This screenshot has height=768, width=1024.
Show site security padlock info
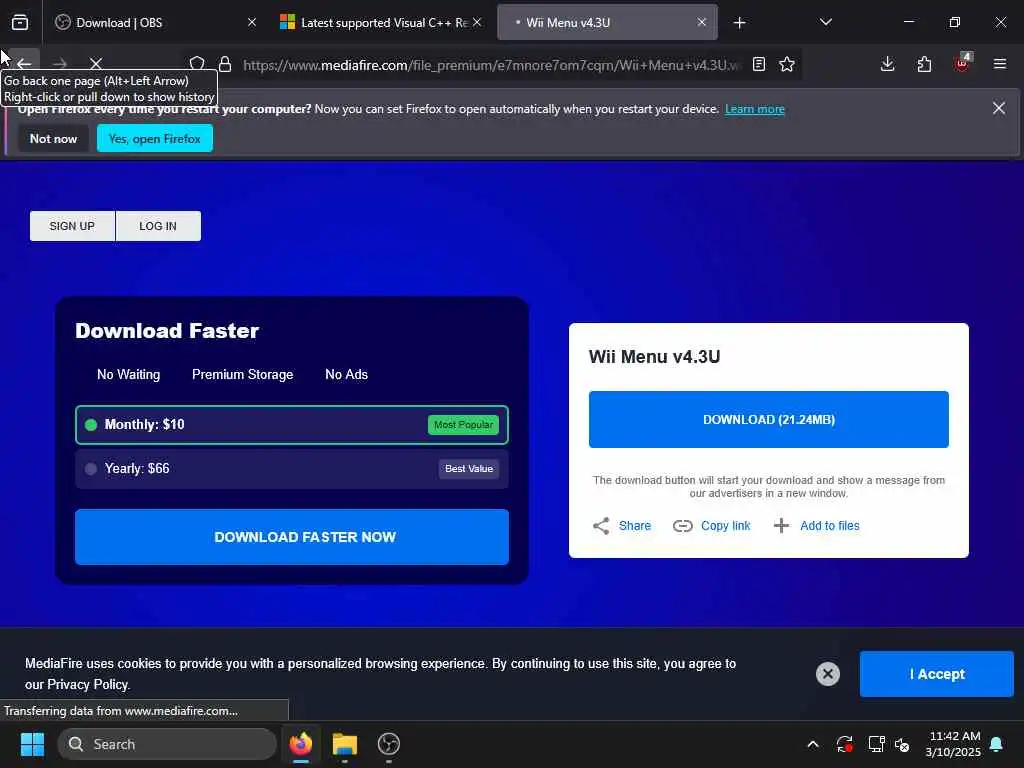(225, 64)
